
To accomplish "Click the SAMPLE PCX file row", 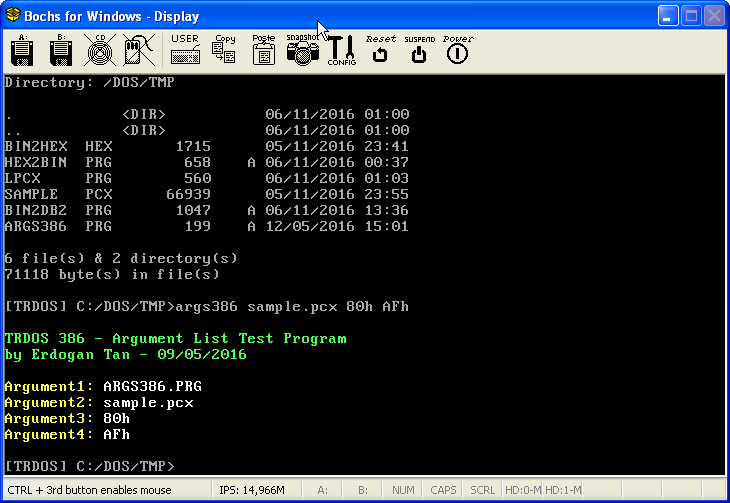I will click(207, 194).
